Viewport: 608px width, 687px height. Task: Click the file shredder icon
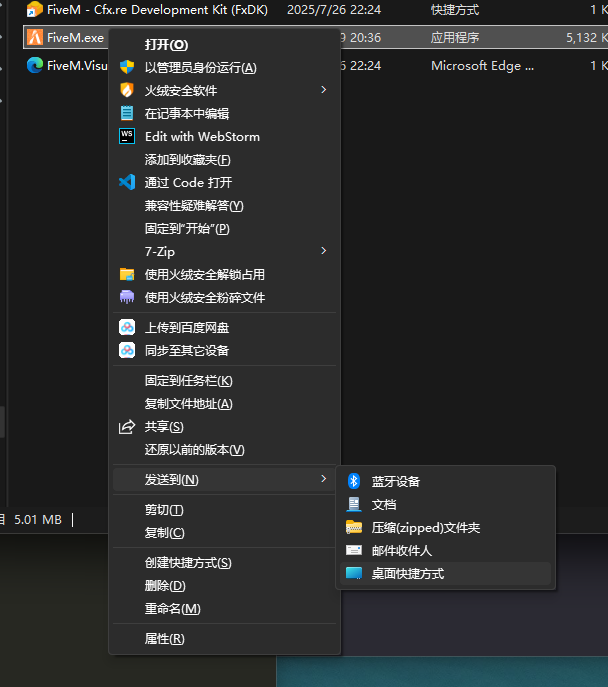tap(127, 297)
